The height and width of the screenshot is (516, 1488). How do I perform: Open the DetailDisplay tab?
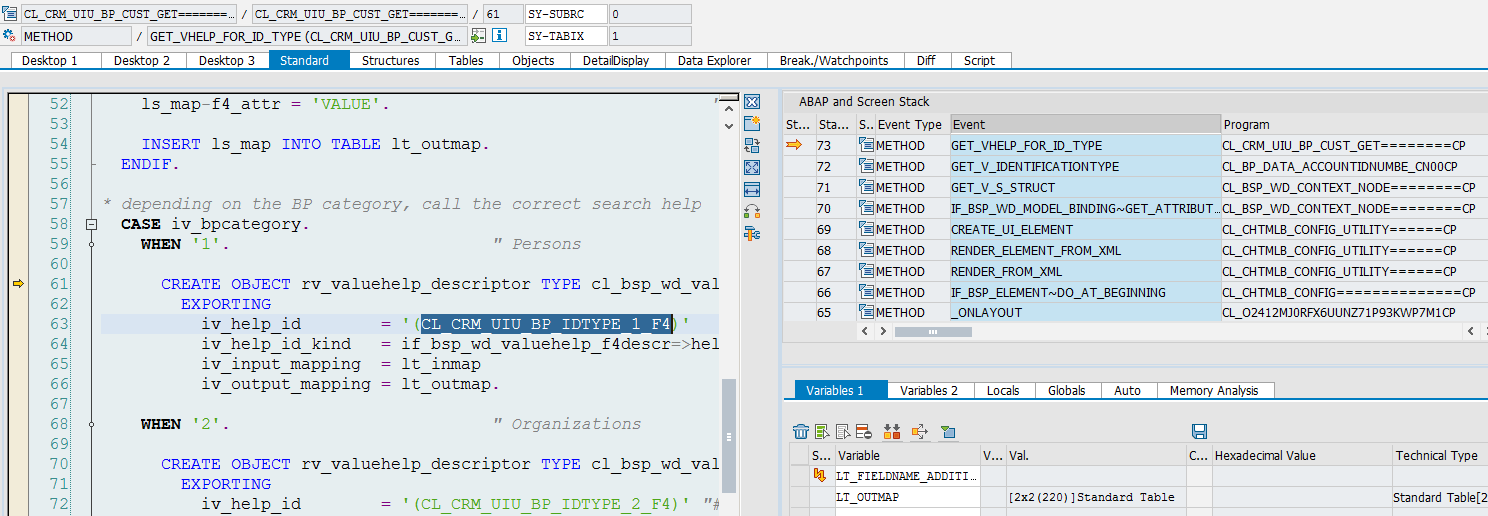[x=616, y=60]
